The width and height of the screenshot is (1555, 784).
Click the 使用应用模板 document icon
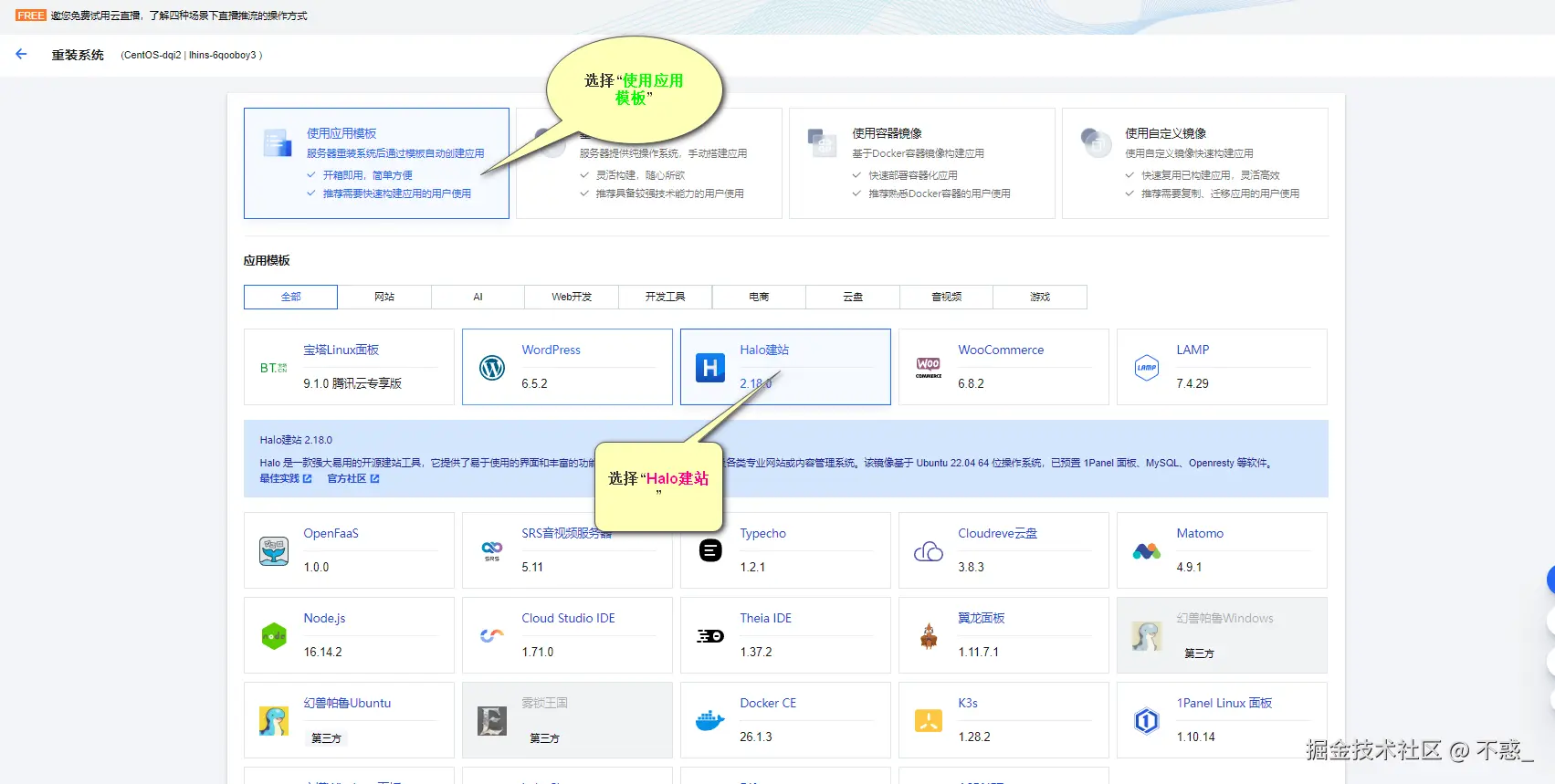tap(277, 143)
